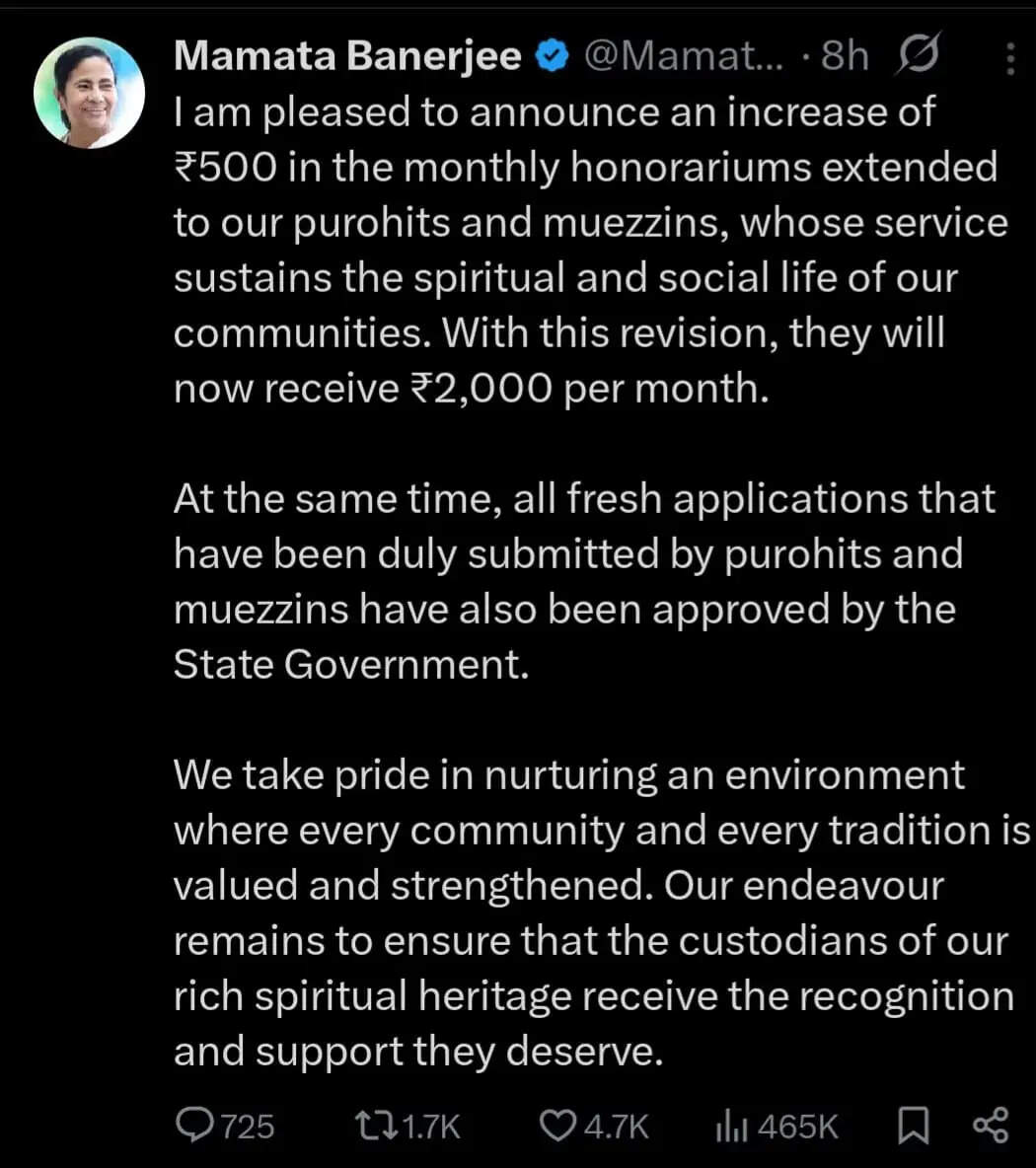Screen dimensions: 1036x1168
Task: Open the @Mamat... handle link
Action: (684, 56)
